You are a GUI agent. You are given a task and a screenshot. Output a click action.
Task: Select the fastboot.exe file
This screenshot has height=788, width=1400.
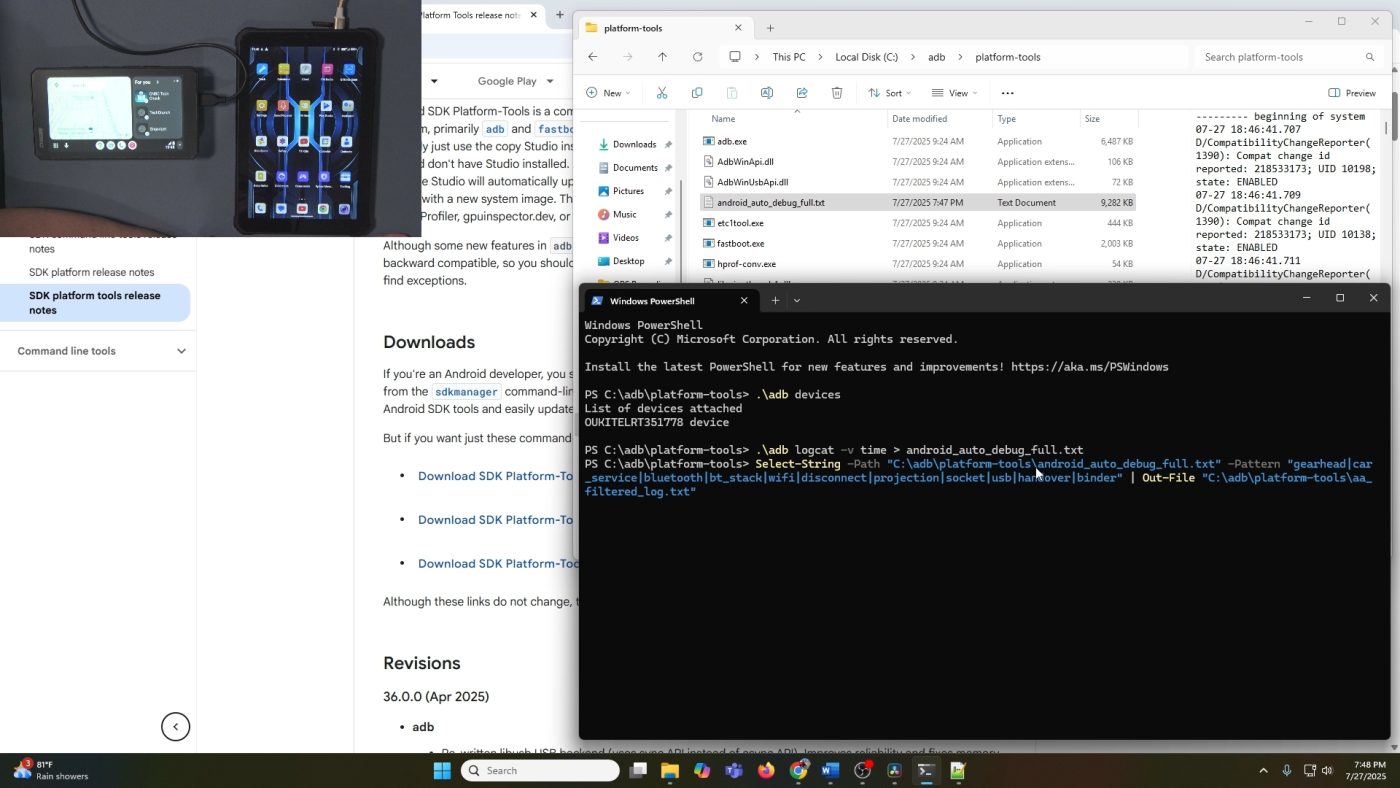click(x=740, y=243)
